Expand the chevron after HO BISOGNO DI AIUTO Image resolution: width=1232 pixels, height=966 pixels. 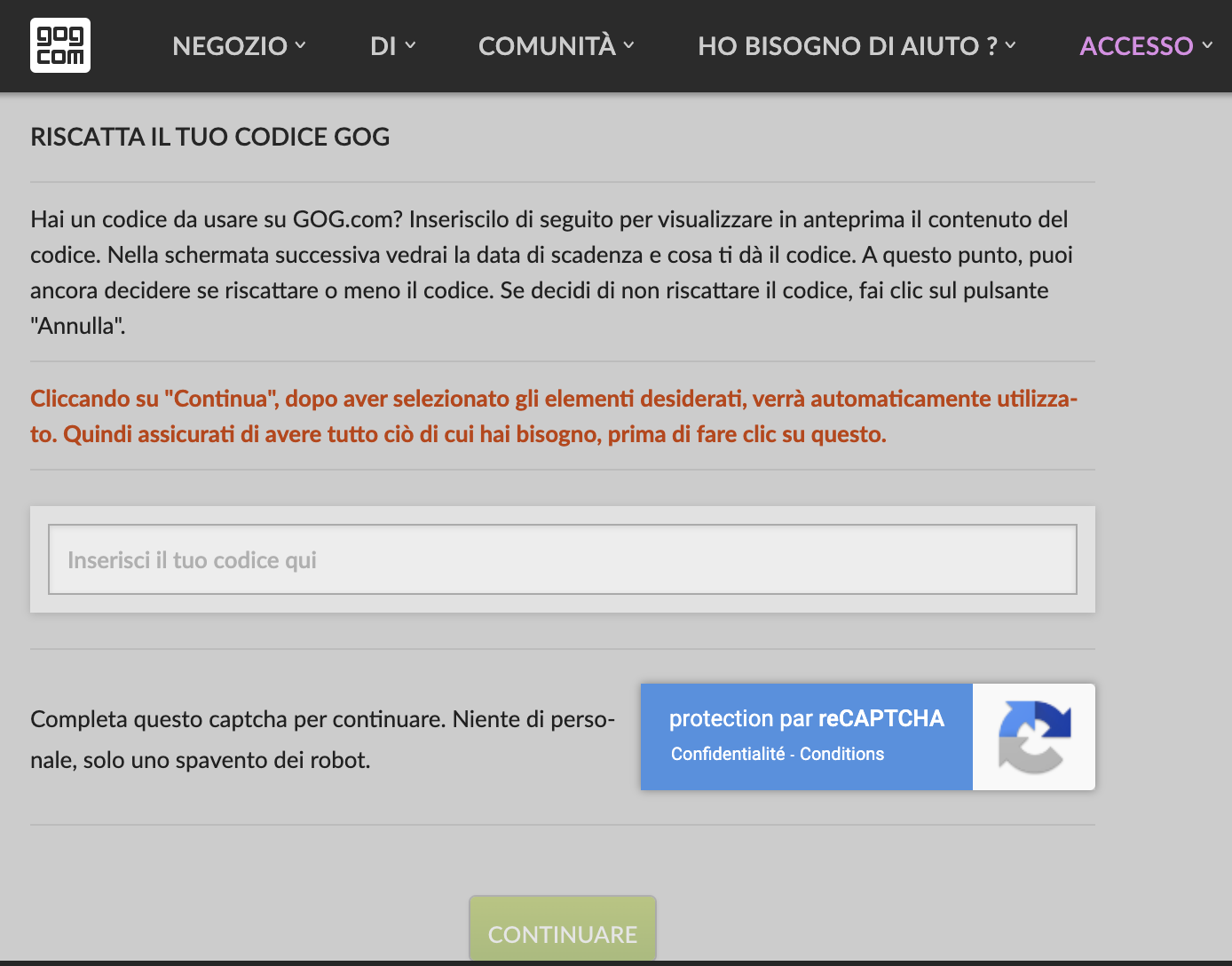1010,45
